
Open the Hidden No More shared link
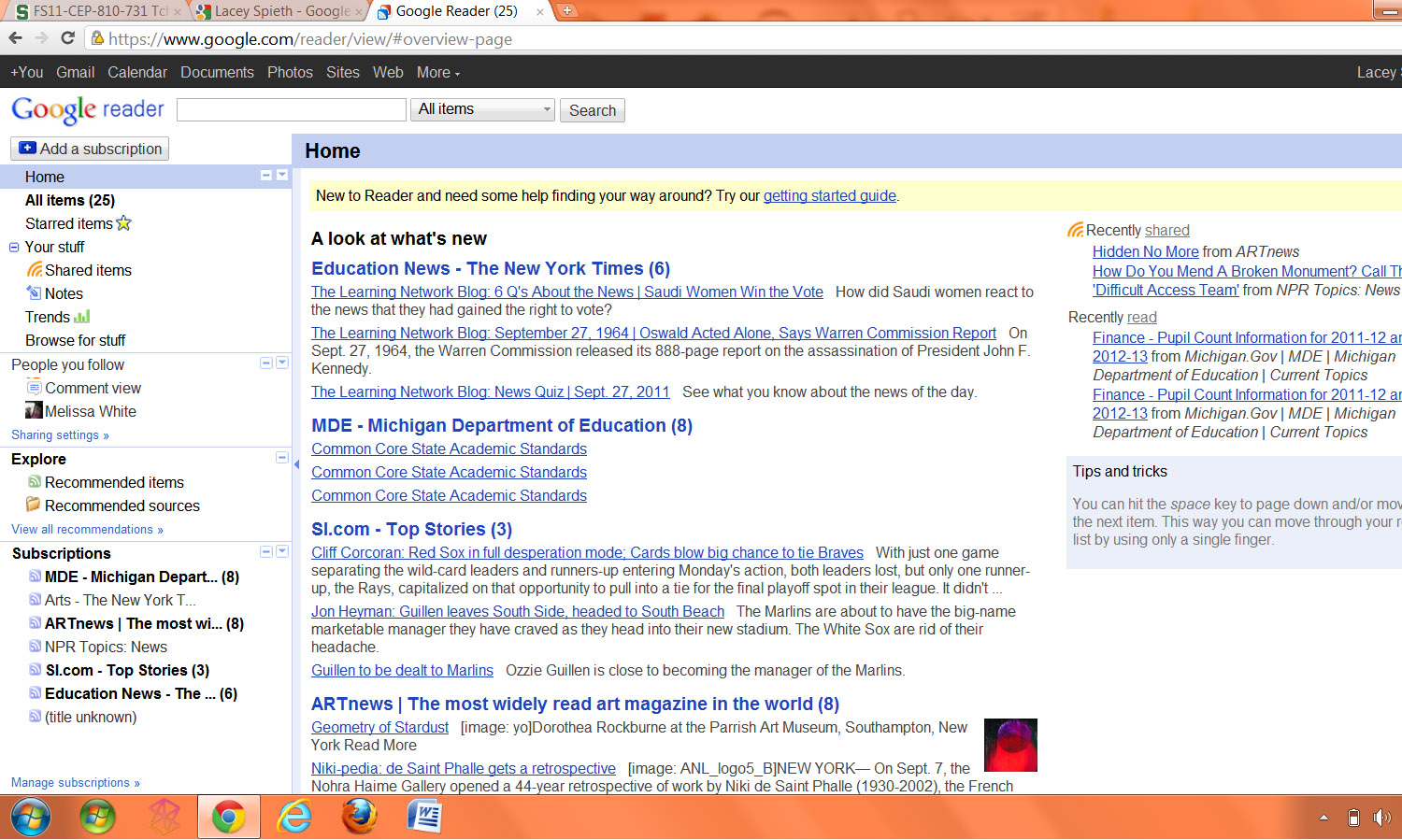click(1145, 251)
